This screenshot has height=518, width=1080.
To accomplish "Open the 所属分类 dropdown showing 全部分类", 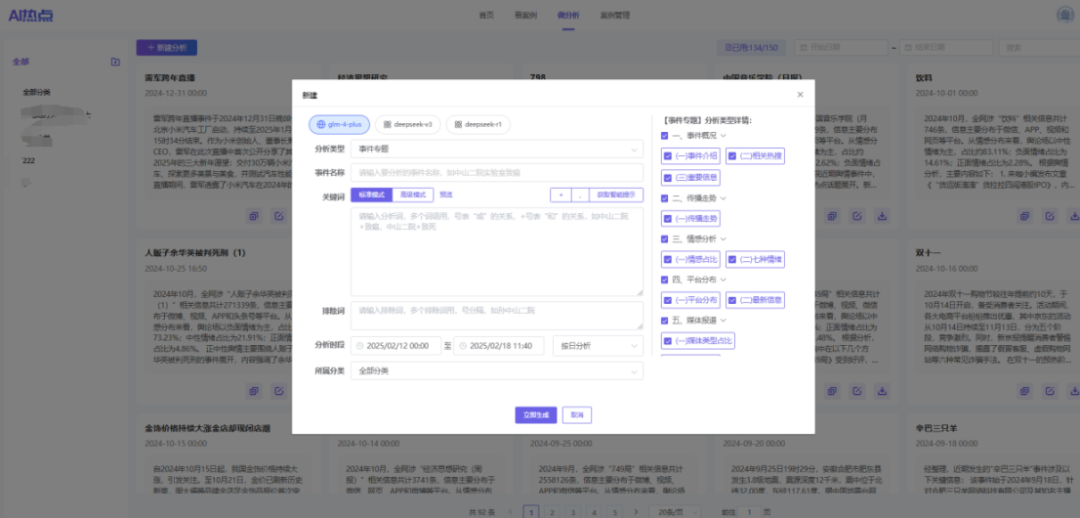I will 497,371.
